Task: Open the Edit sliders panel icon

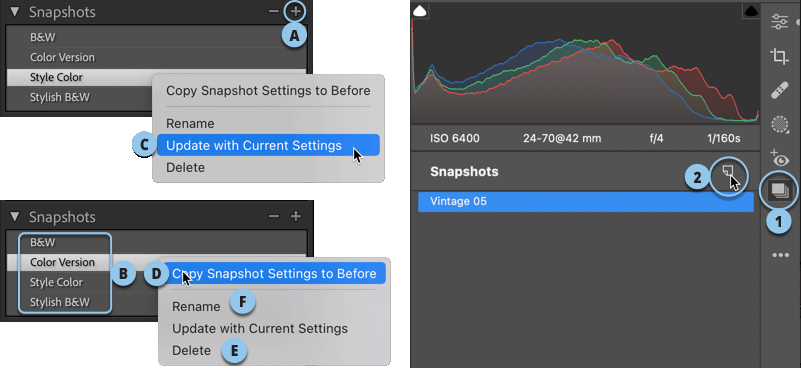Action: click(780, 22)
